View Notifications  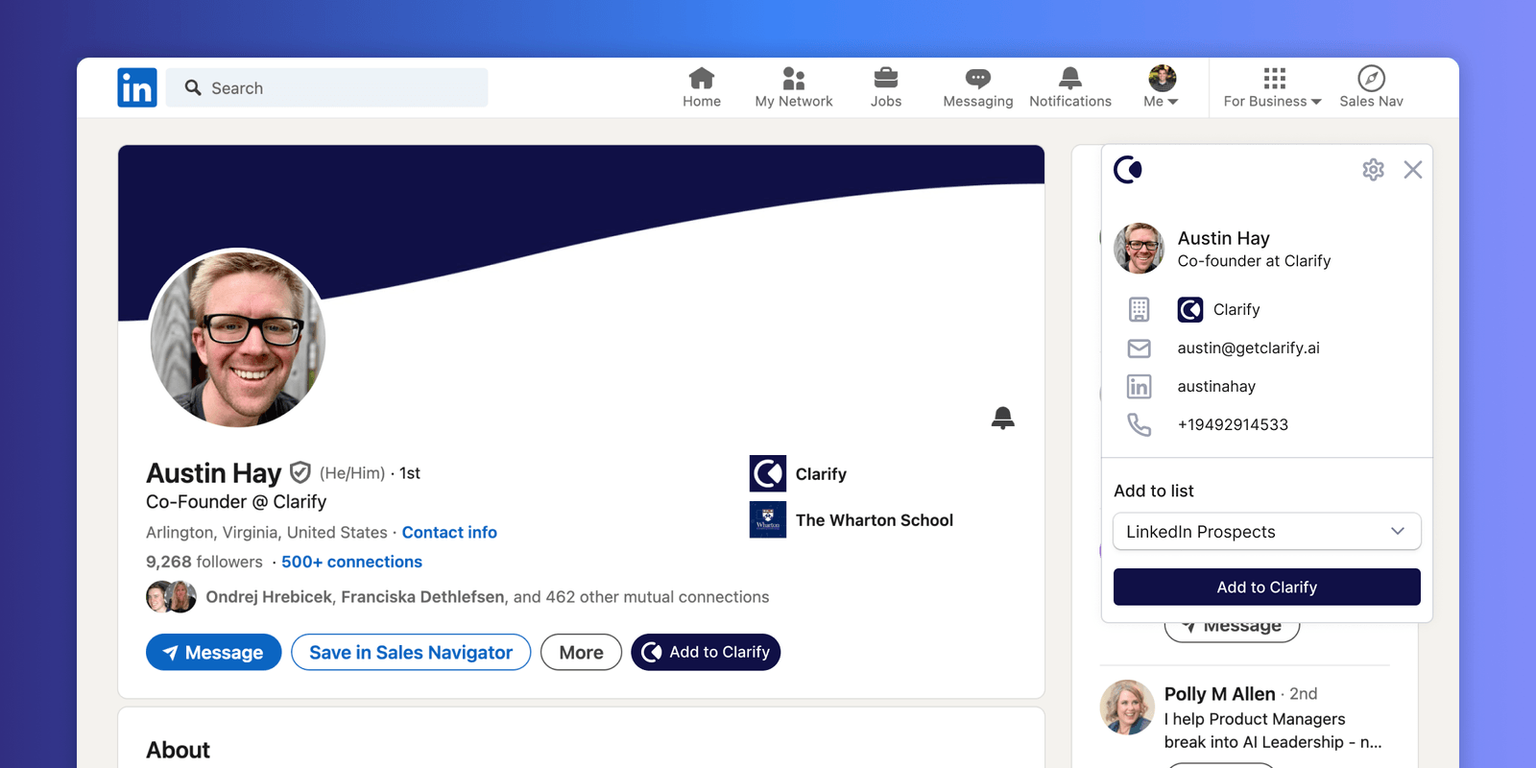[x=1070, y=88]
